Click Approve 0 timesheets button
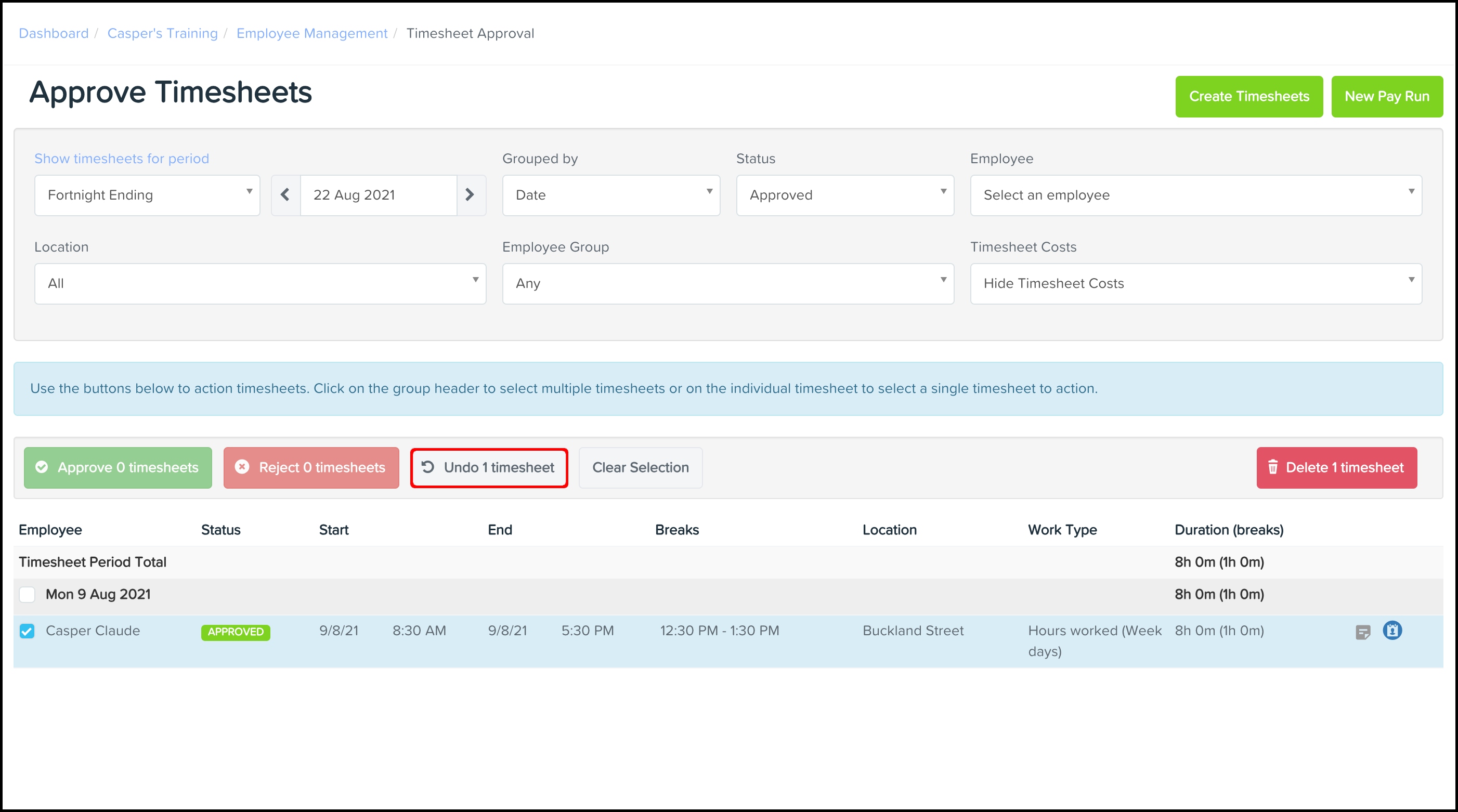This screenshot has height=812, width=1458. (x=118, y=467)
